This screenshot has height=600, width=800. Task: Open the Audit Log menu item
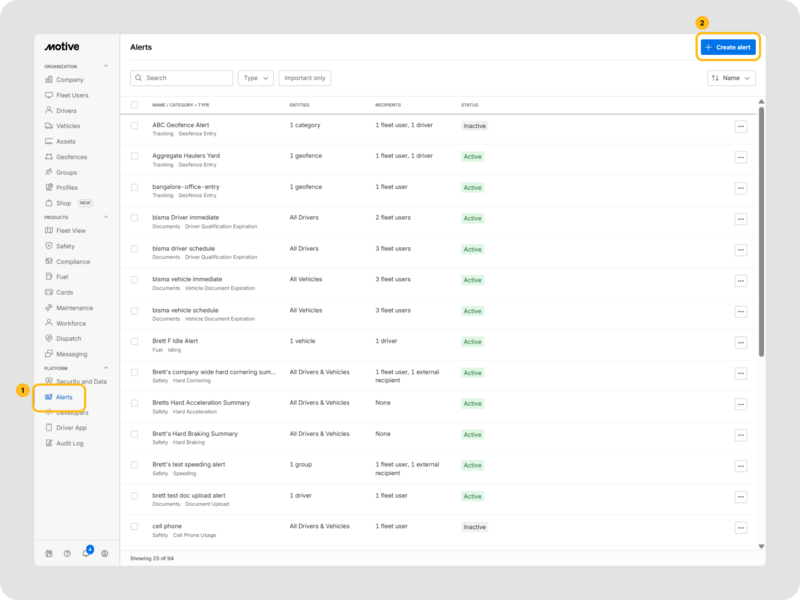(x=69, y=443)
